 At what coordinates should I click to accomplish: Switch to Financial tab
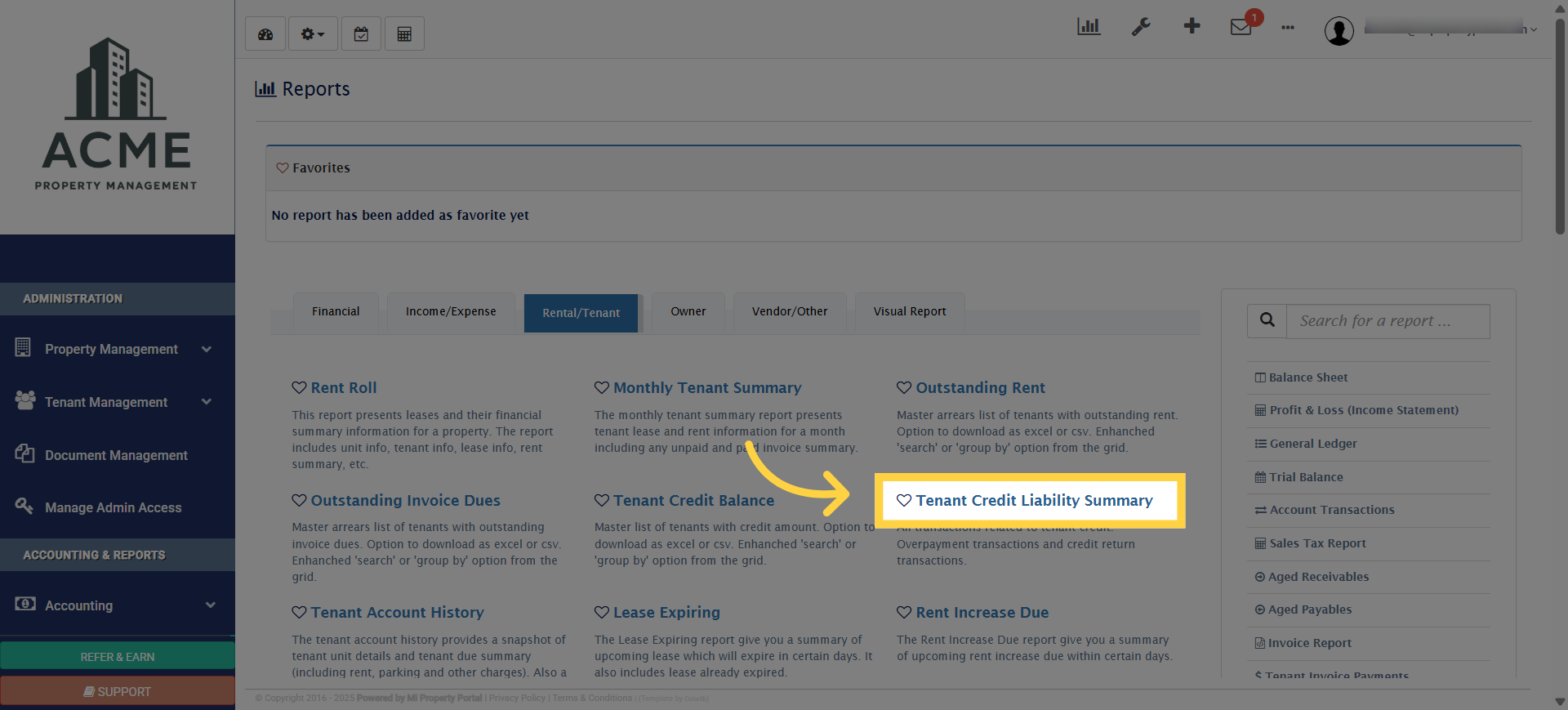click(x=336, y=312)
